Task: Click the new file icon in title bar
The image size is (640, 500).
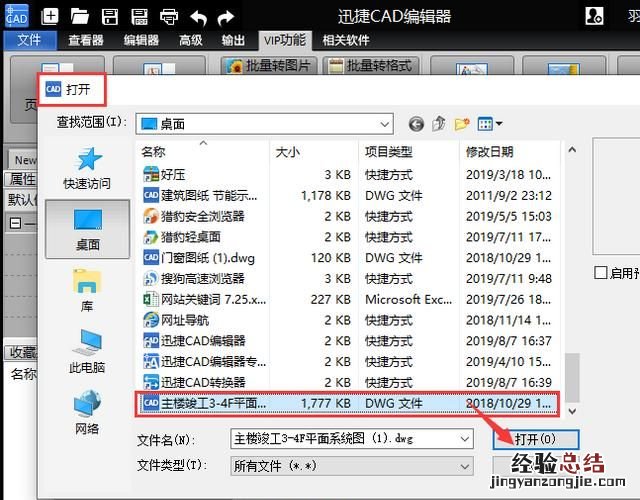Action: coord(50,17)
